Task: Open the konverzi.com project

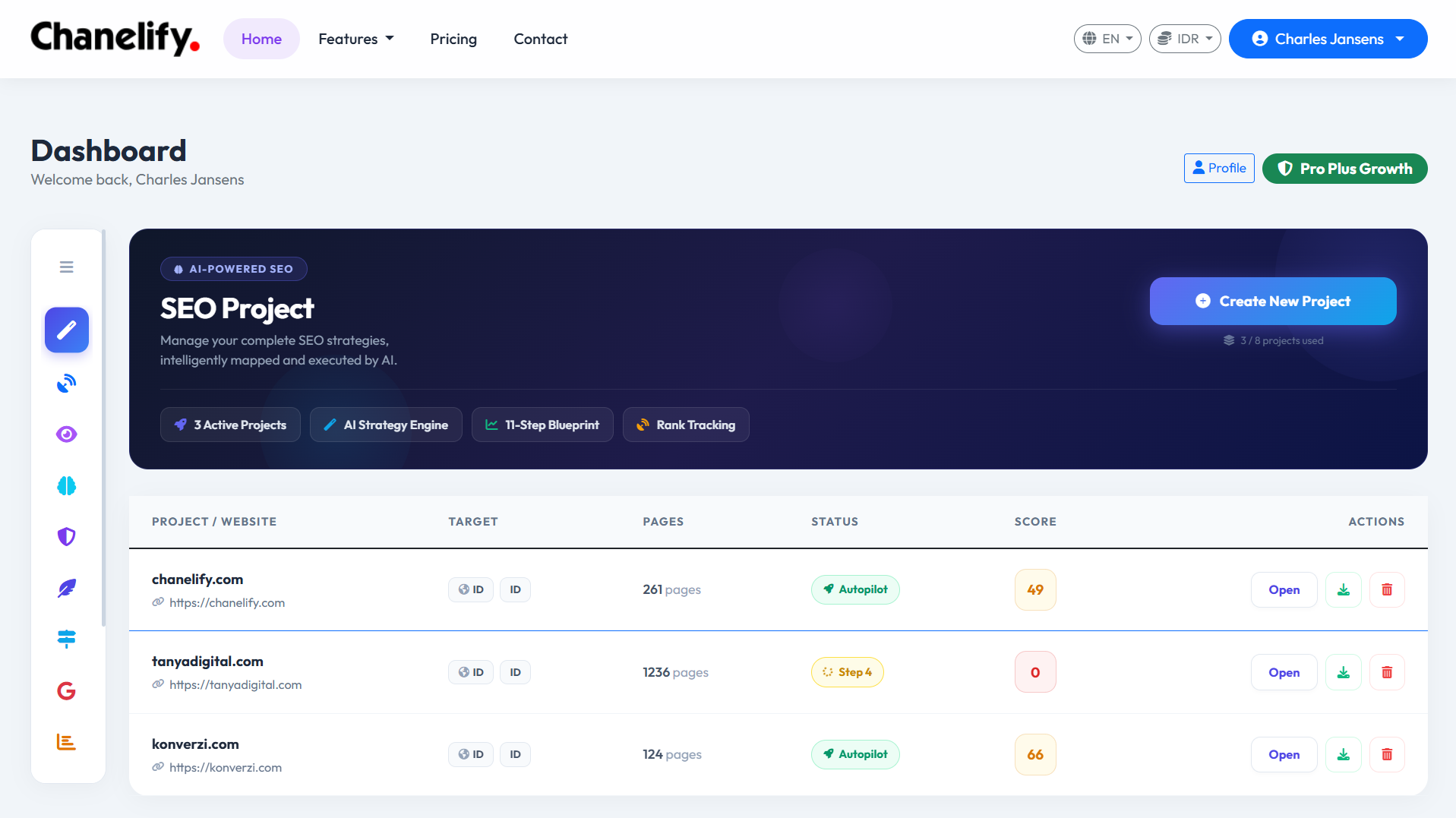Action: 1284,755
